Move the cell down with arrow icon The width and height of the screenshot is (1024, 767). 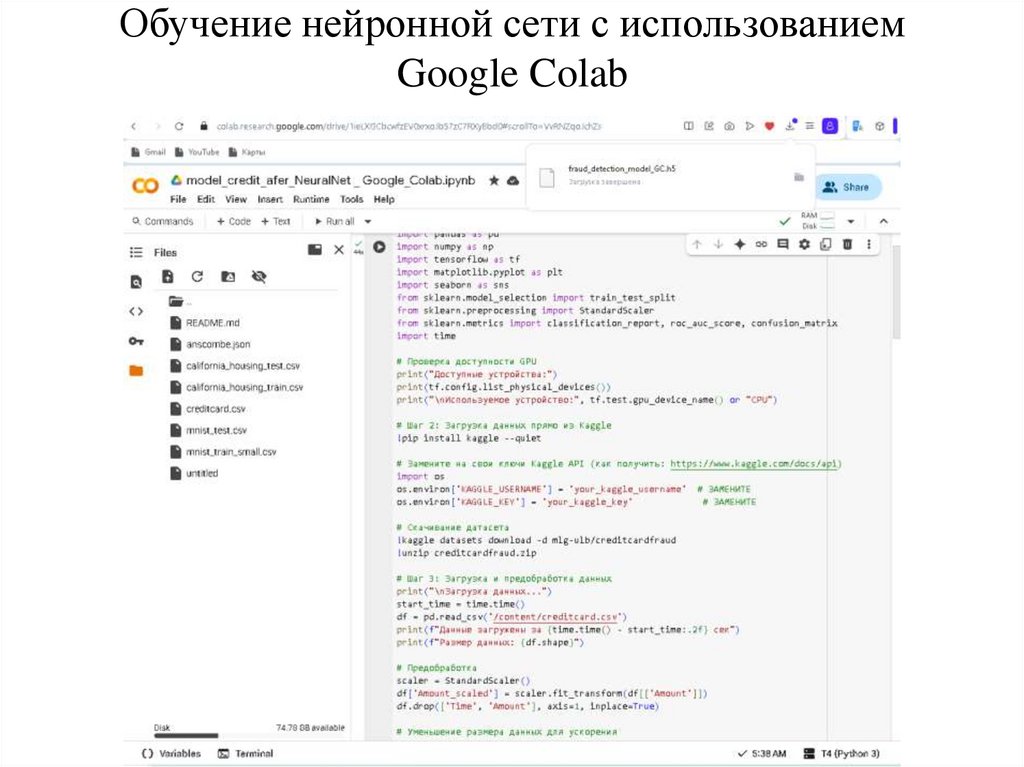click(x=718, y=244)
